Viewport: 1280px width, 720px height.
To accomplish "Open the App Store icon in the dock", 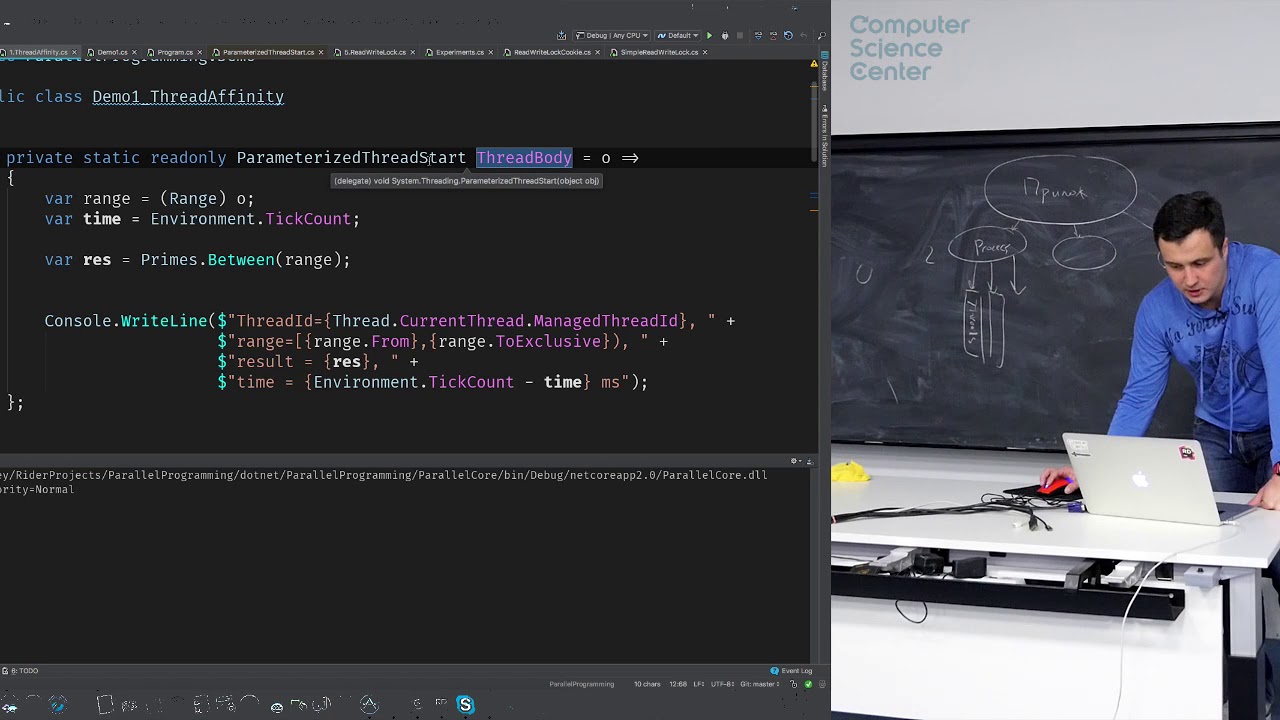I will click(369, 705).
